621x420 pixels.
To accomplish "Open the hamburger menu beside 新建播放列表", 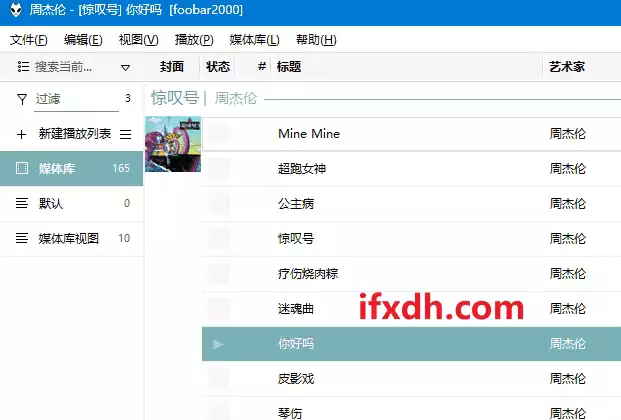I will point(126,134).
